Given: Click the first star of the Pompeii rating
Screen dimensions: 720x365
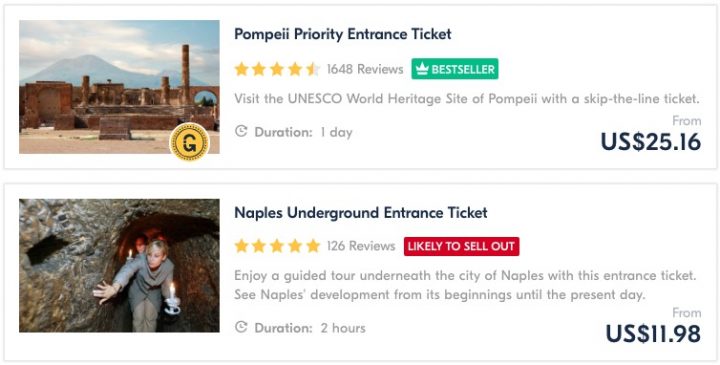Looking at the screenshot, I should [x=241, y=69].
